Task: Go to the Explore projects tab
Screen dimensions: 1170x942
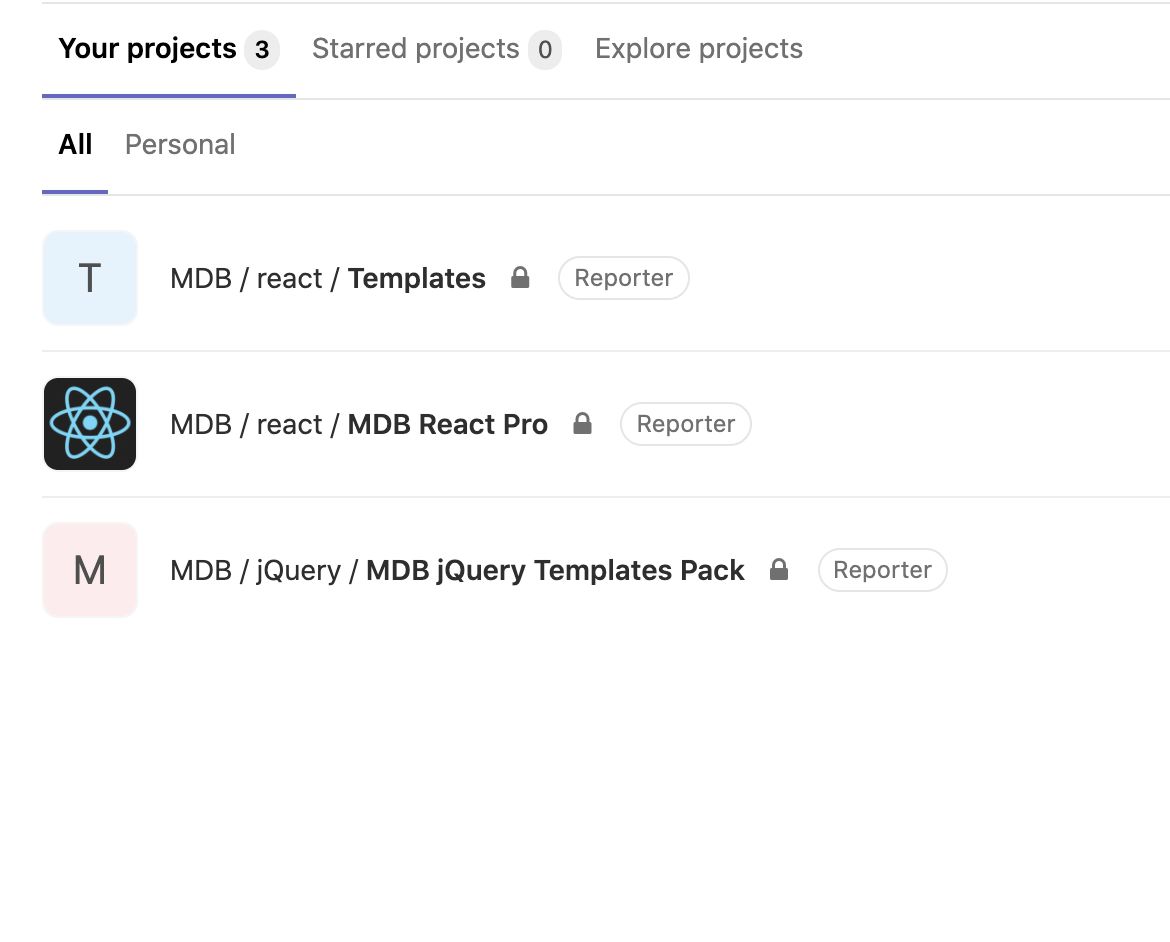Action: pyautogui.click(x=698, y=49)
